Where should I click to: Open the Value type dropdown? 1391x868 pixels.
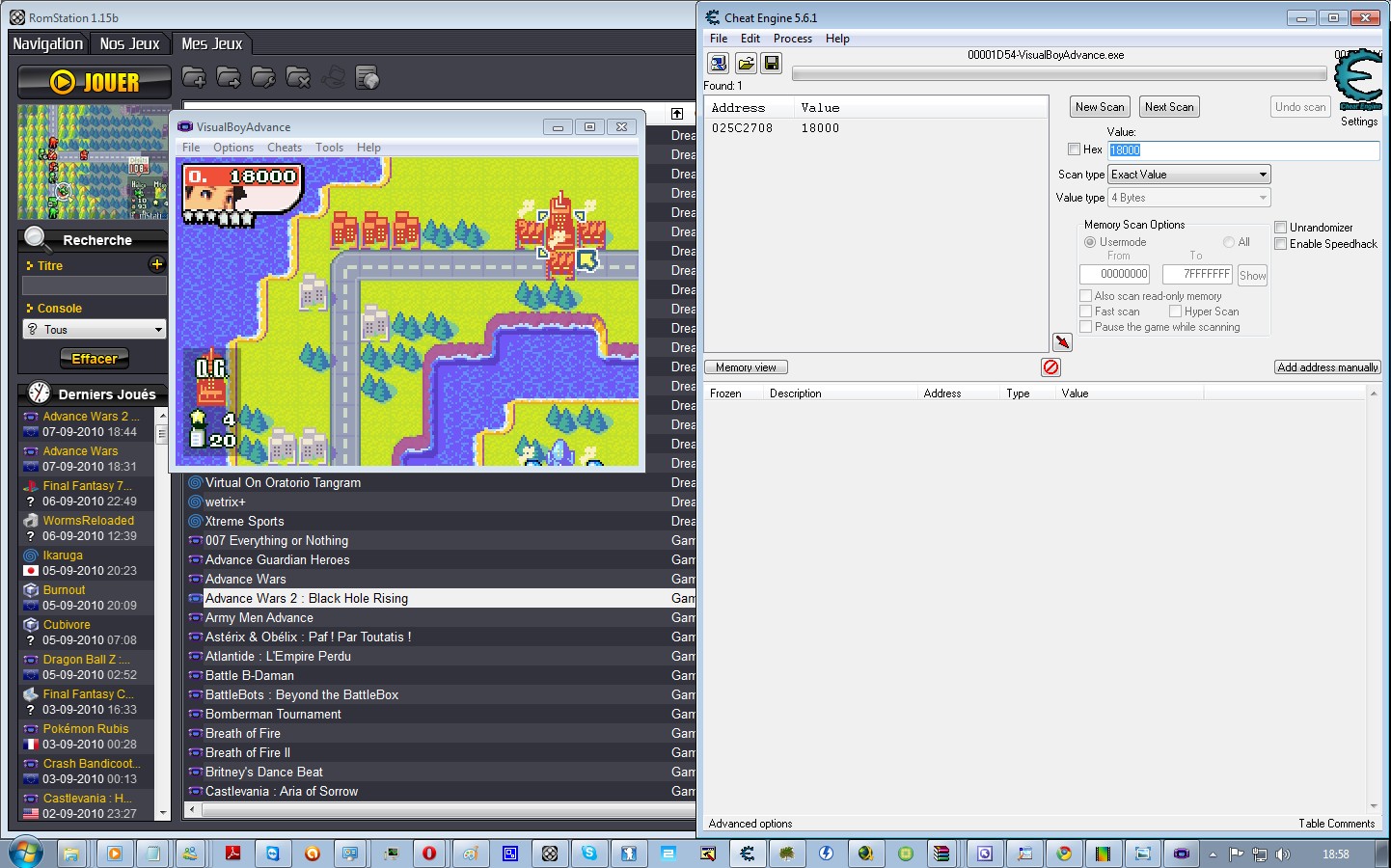click(x=1188, y=198)
